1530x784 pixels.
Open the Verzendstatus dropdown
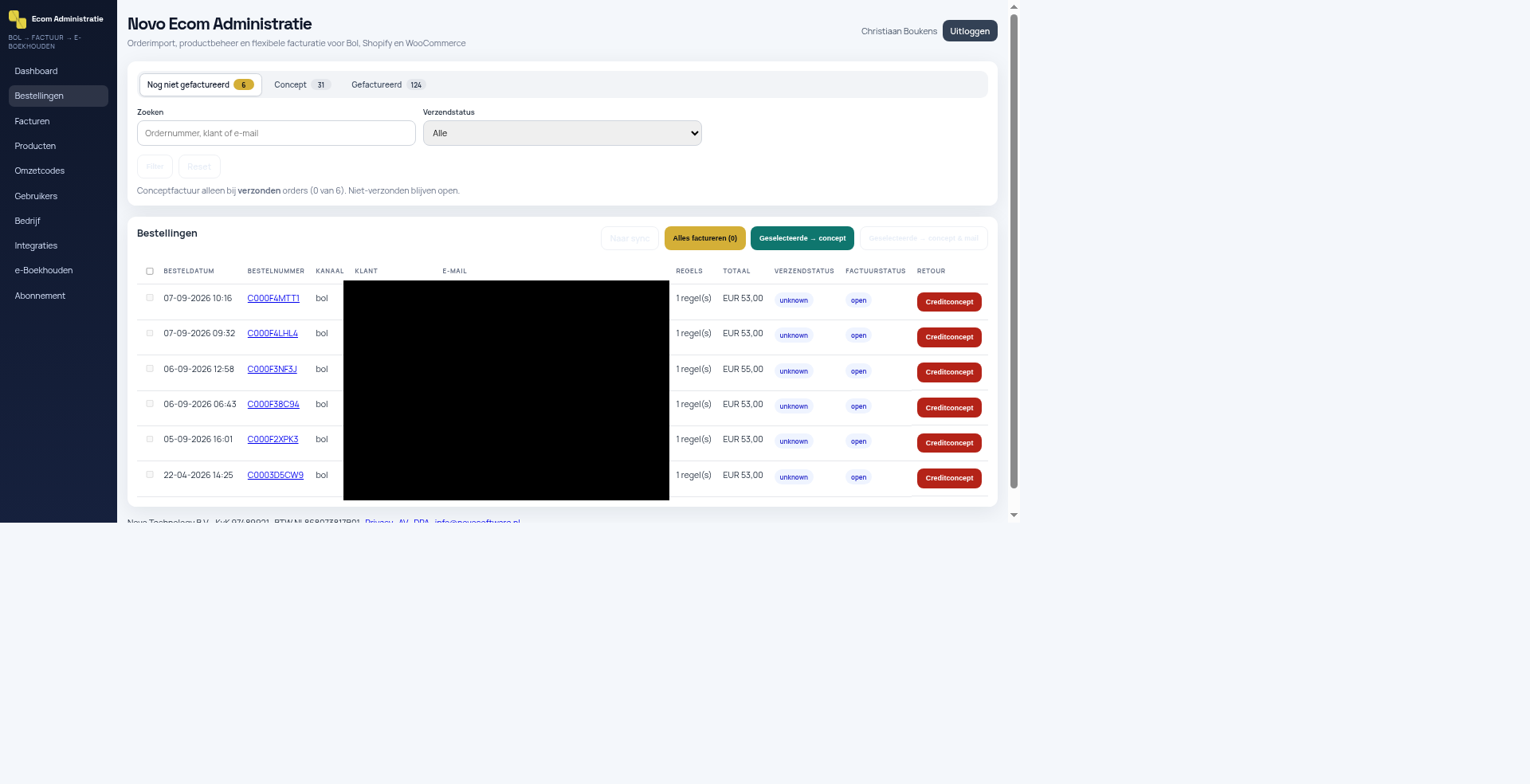point(563,133)
